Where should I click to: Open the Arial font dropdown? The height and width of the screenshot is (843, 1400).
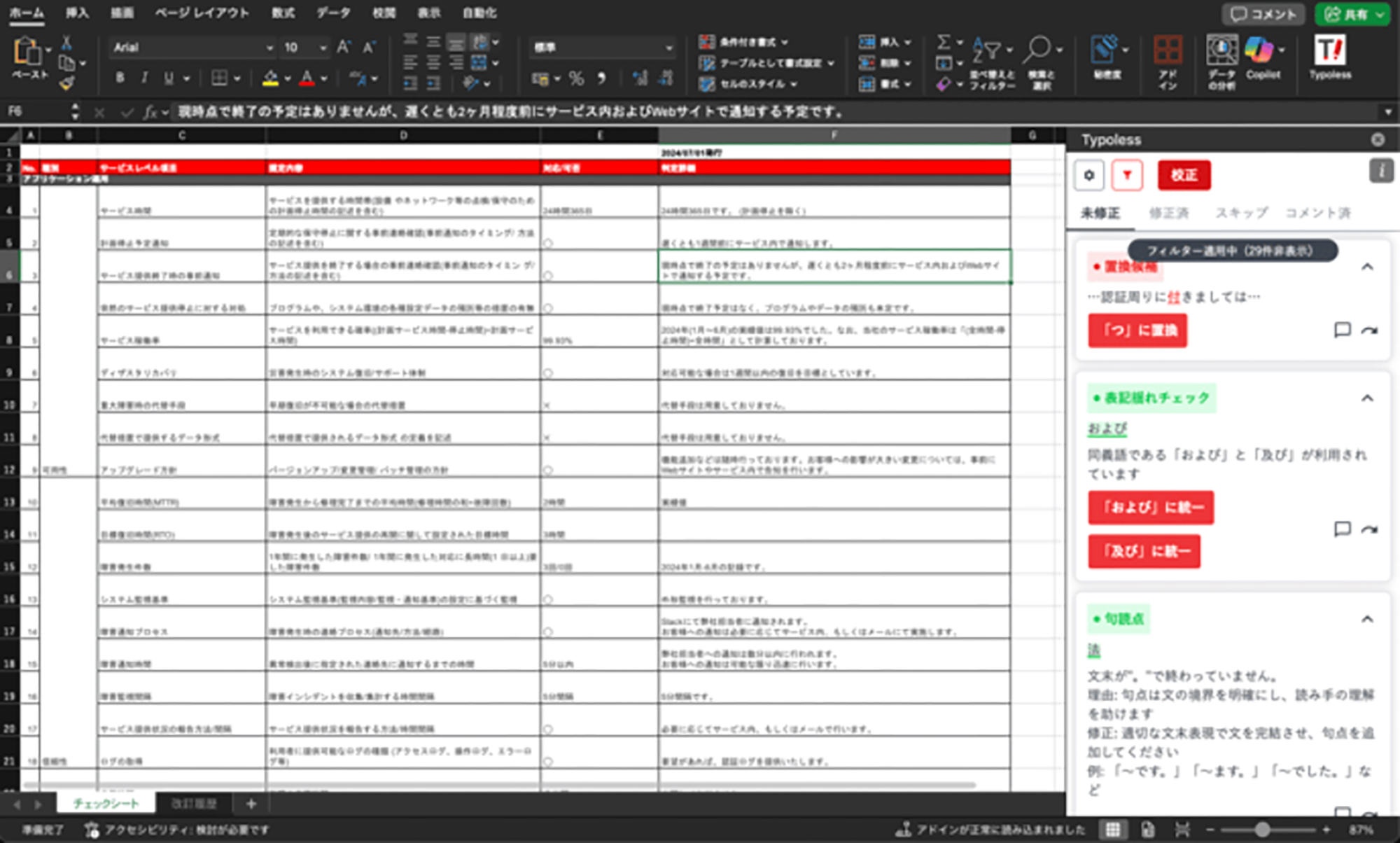[x=269, y=47]
